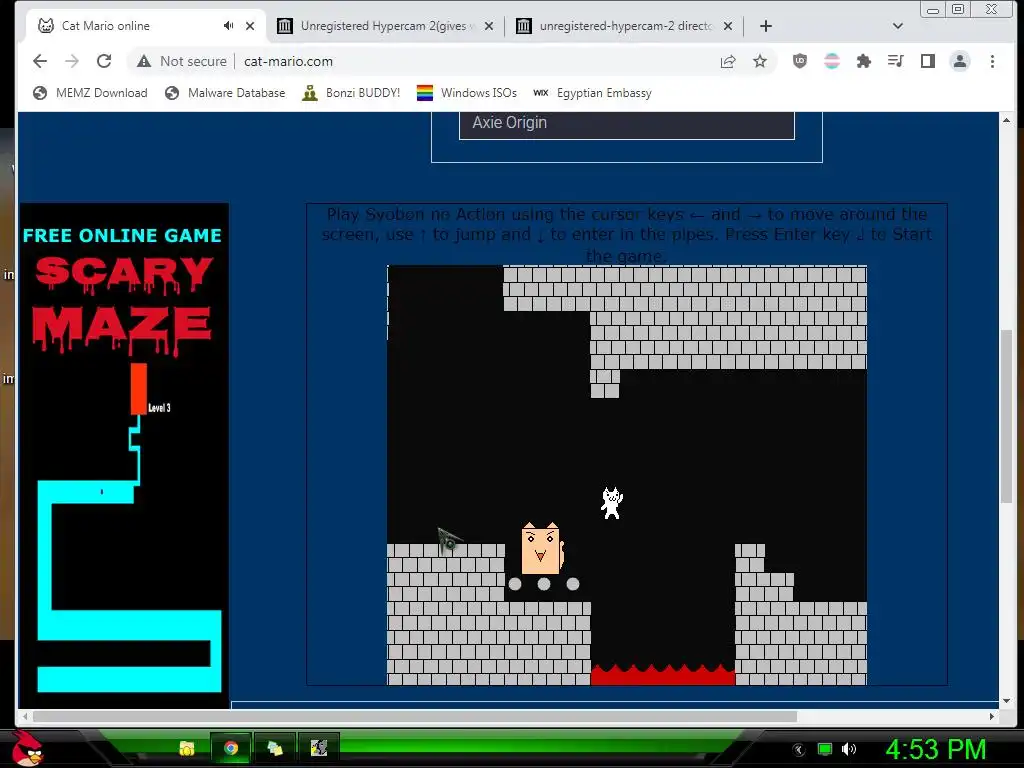Open the third taskbar app with papers icon
The image size is (1024, 768).
click(x=275, y=748)
